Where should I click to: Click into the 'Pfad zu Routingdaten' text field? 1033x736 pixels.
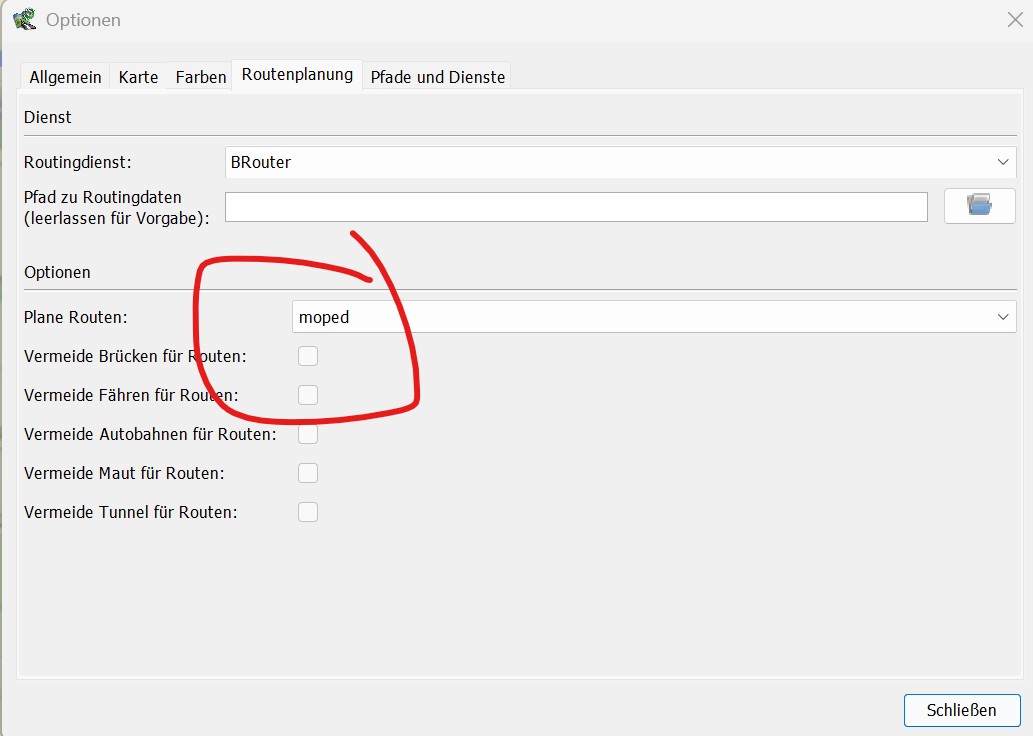click(x=576, y=207)
